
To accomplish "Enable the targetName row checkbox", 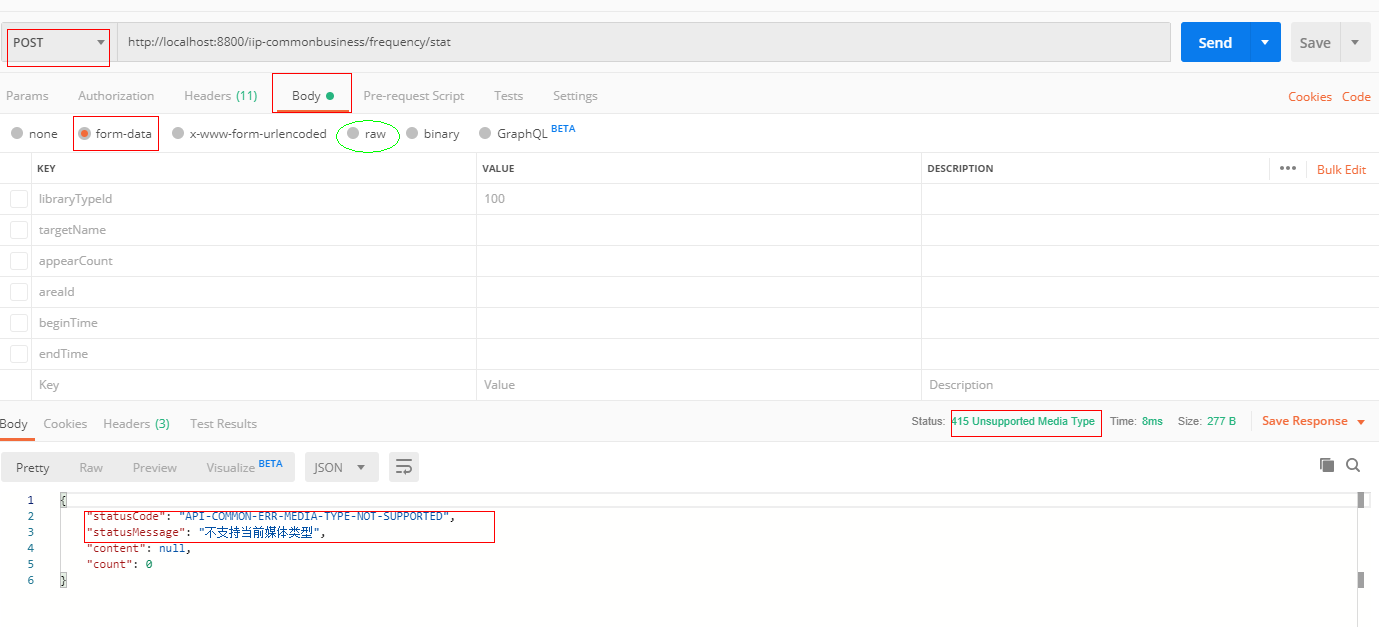I will (19, 230).
